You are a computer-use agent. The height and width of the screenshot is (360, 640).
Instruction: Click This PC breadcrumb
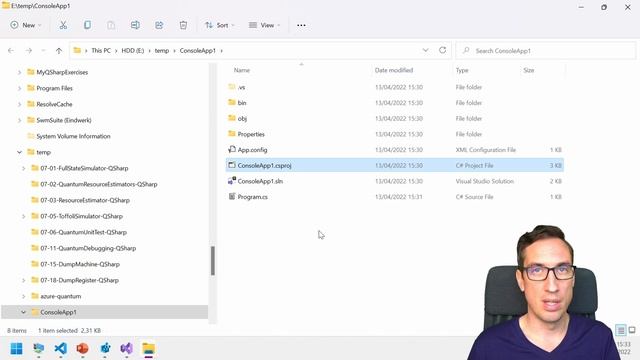(x=101, y=51)
